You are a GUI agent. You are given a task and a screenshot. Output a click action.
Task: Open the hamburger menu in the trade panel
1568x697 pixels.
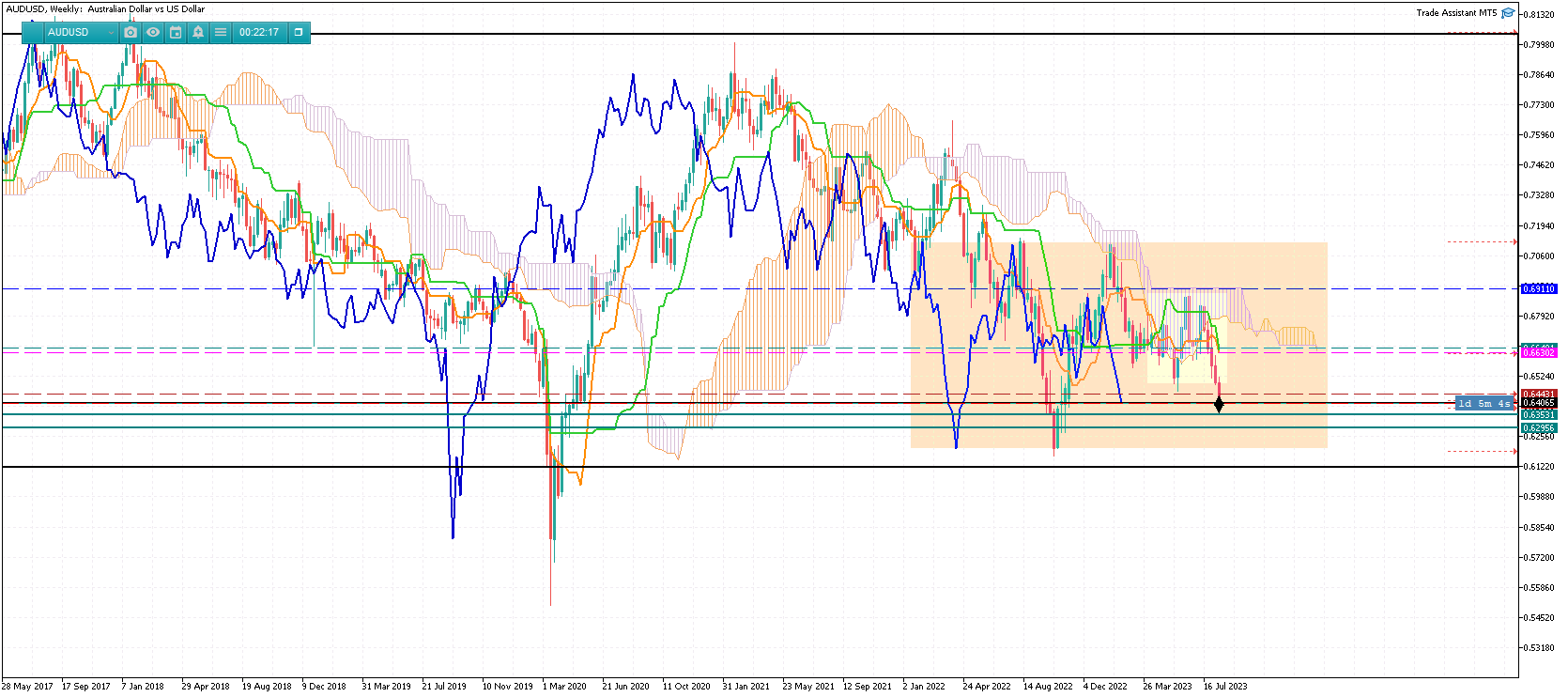[x=221, y=32]
